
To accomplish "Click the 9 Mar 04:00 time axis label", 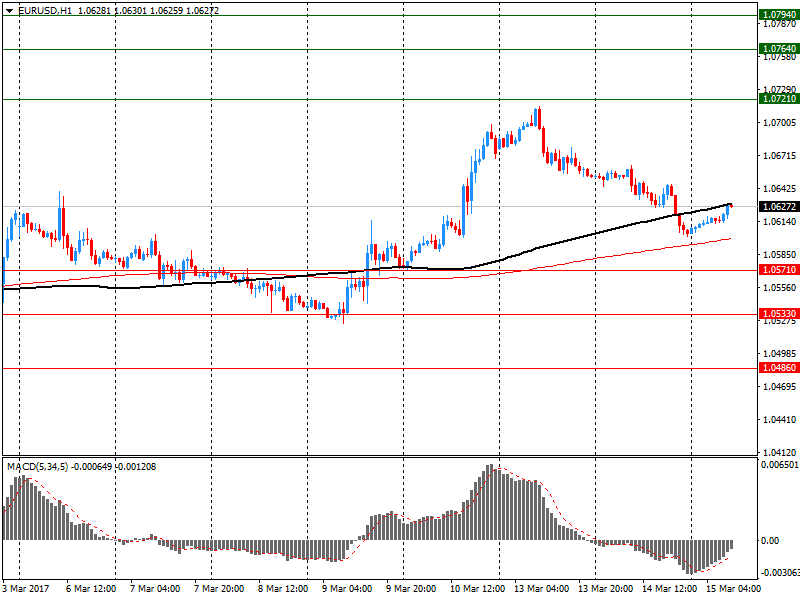I will pyautogui.click(x=347, y=588).
